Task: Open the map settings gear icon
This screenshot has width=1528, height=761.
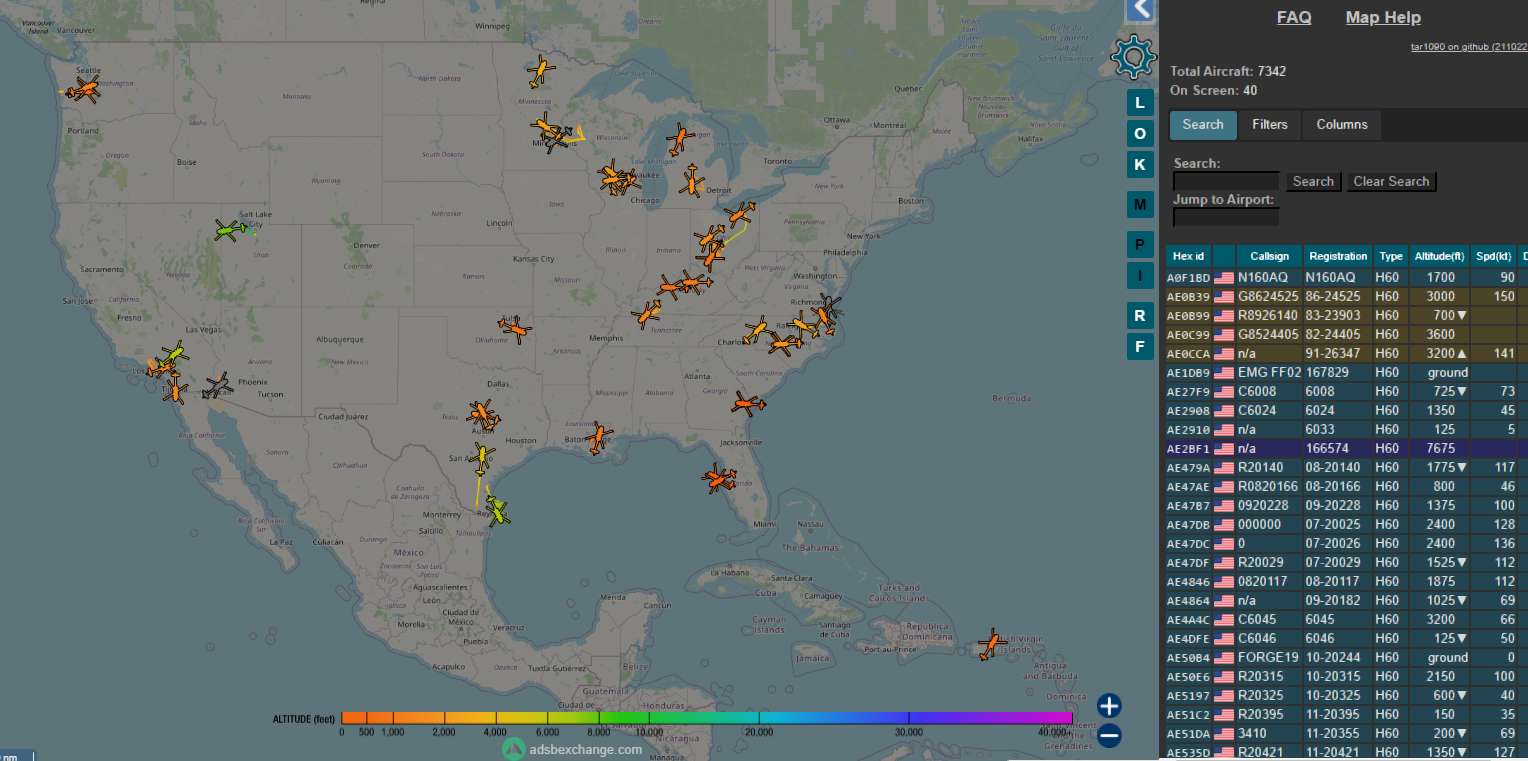Action: pyautogui.click(x=1134, y=56)
